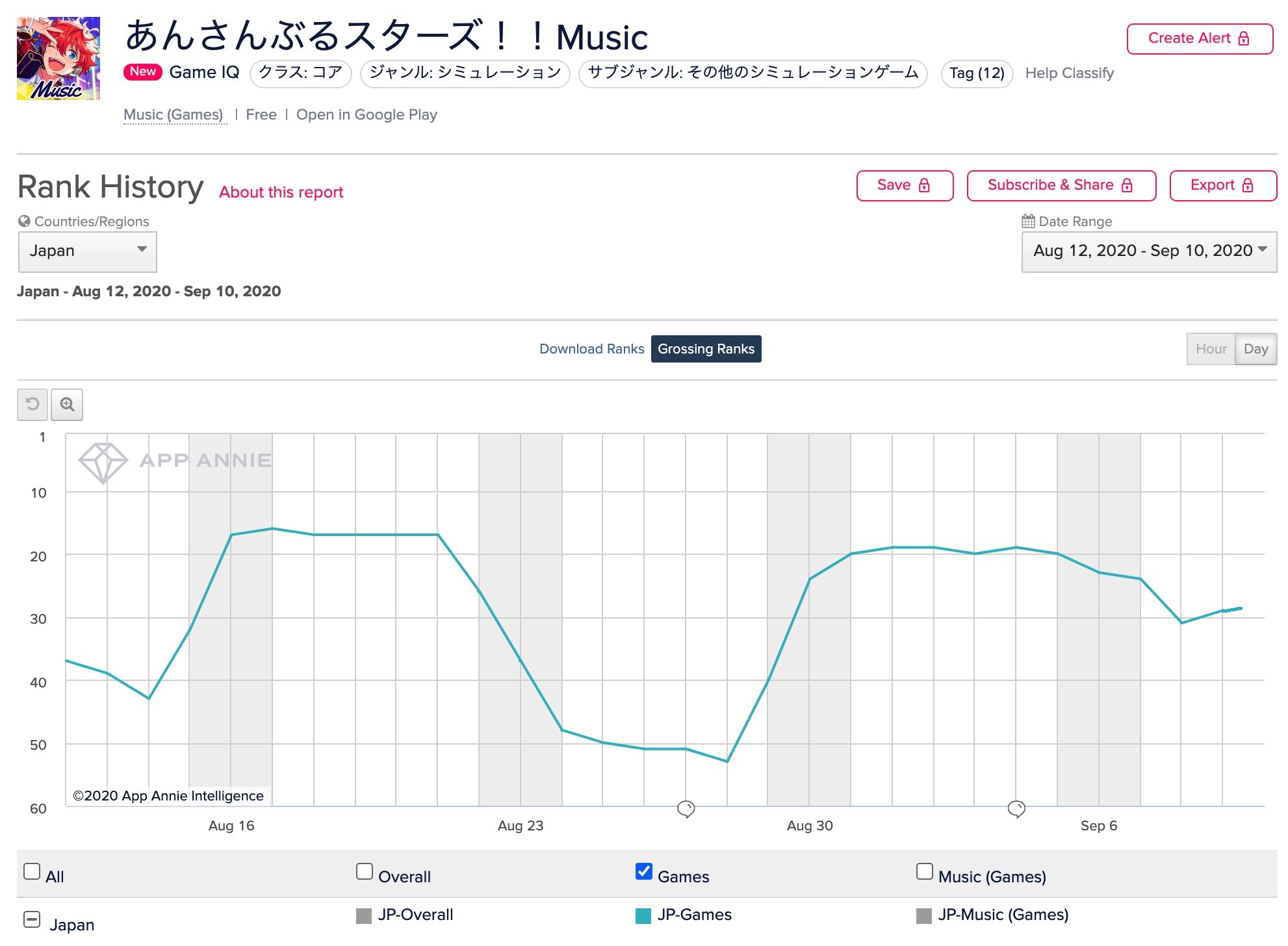Viewport: 1288px width, 946px height.
Task: Click the Game IQ label
Action: pyautogui.click(x=204, y=72)
